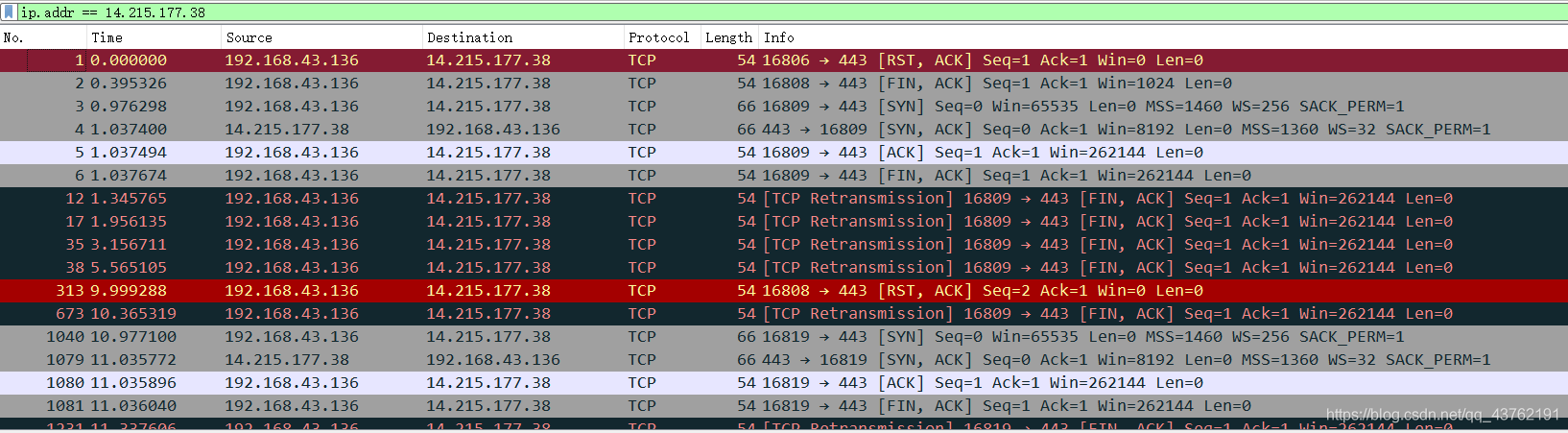
Task: Select packet 3 SYN from 16809 to 443
Action: (x=784, y=107)
